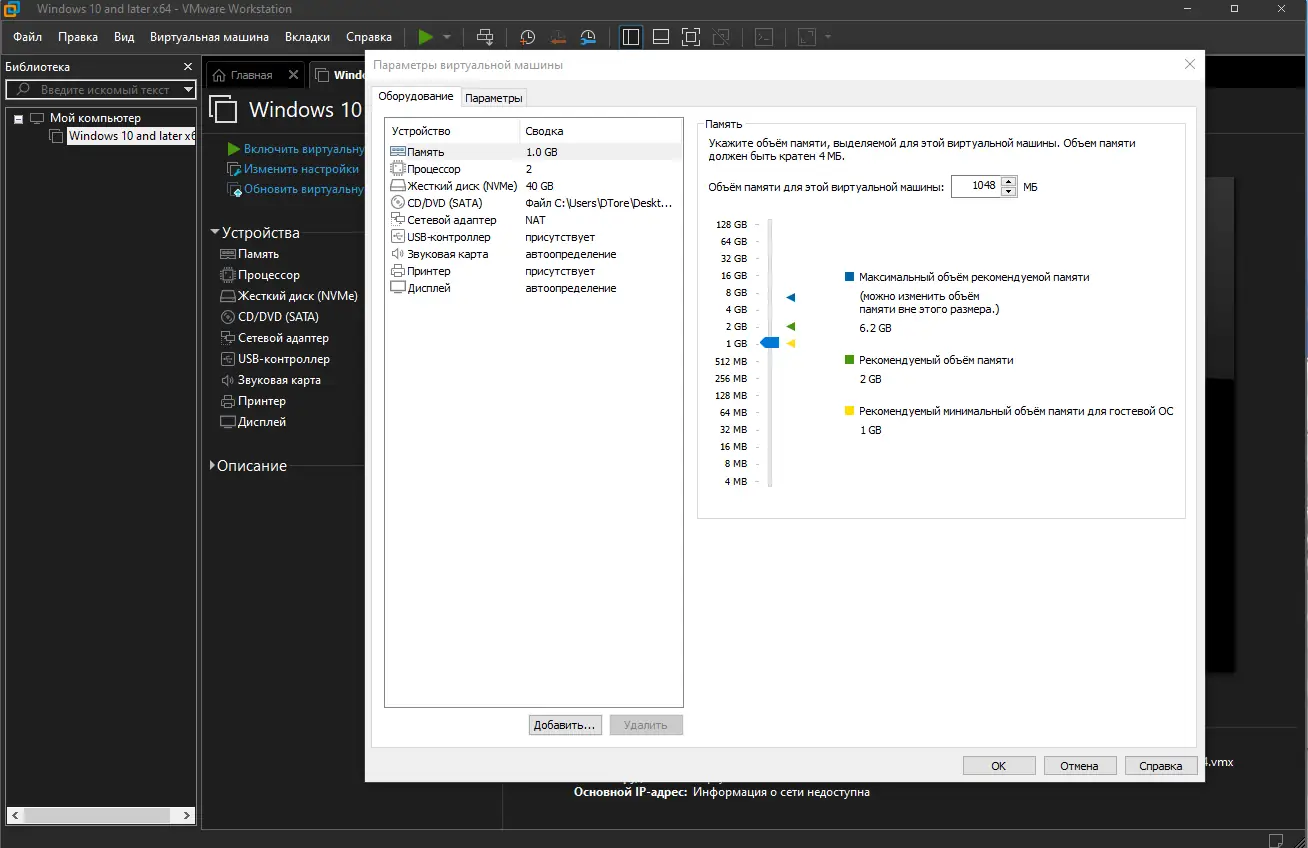Increase memory size with the spinner up arrow

click(x=1008, y=182)
